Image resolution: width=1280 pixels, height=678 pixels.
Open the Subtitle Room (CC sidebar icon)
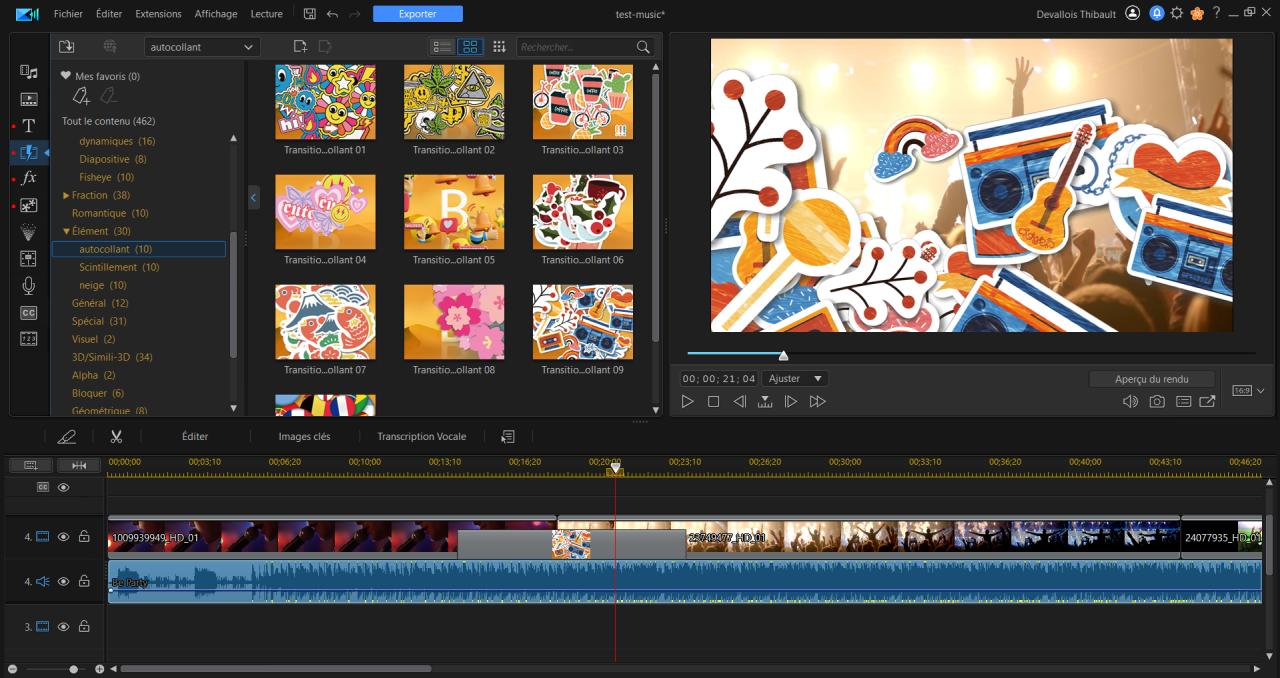29,313
